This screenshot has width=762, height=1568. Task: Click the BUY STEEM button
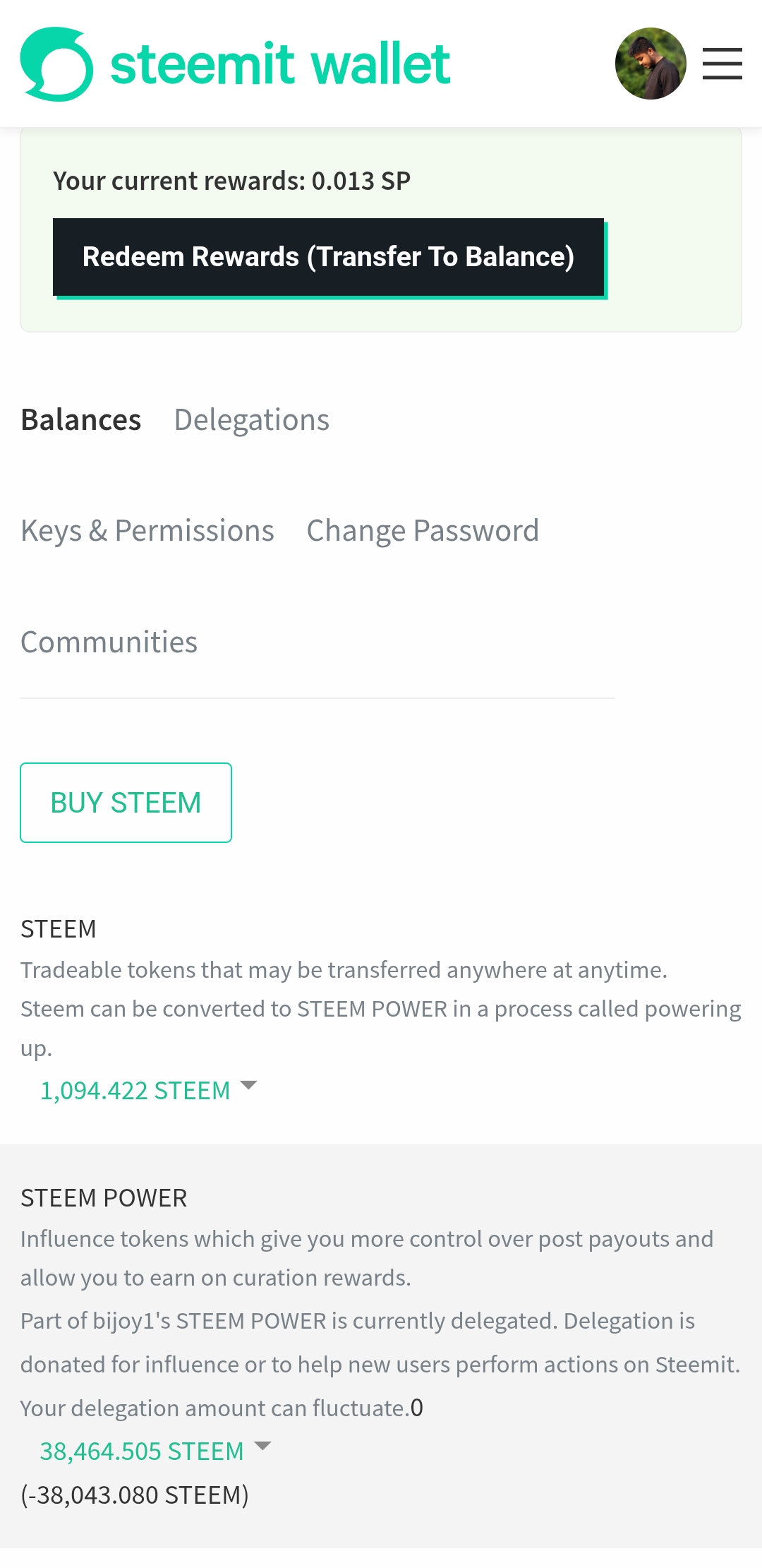tap(126, 803)
